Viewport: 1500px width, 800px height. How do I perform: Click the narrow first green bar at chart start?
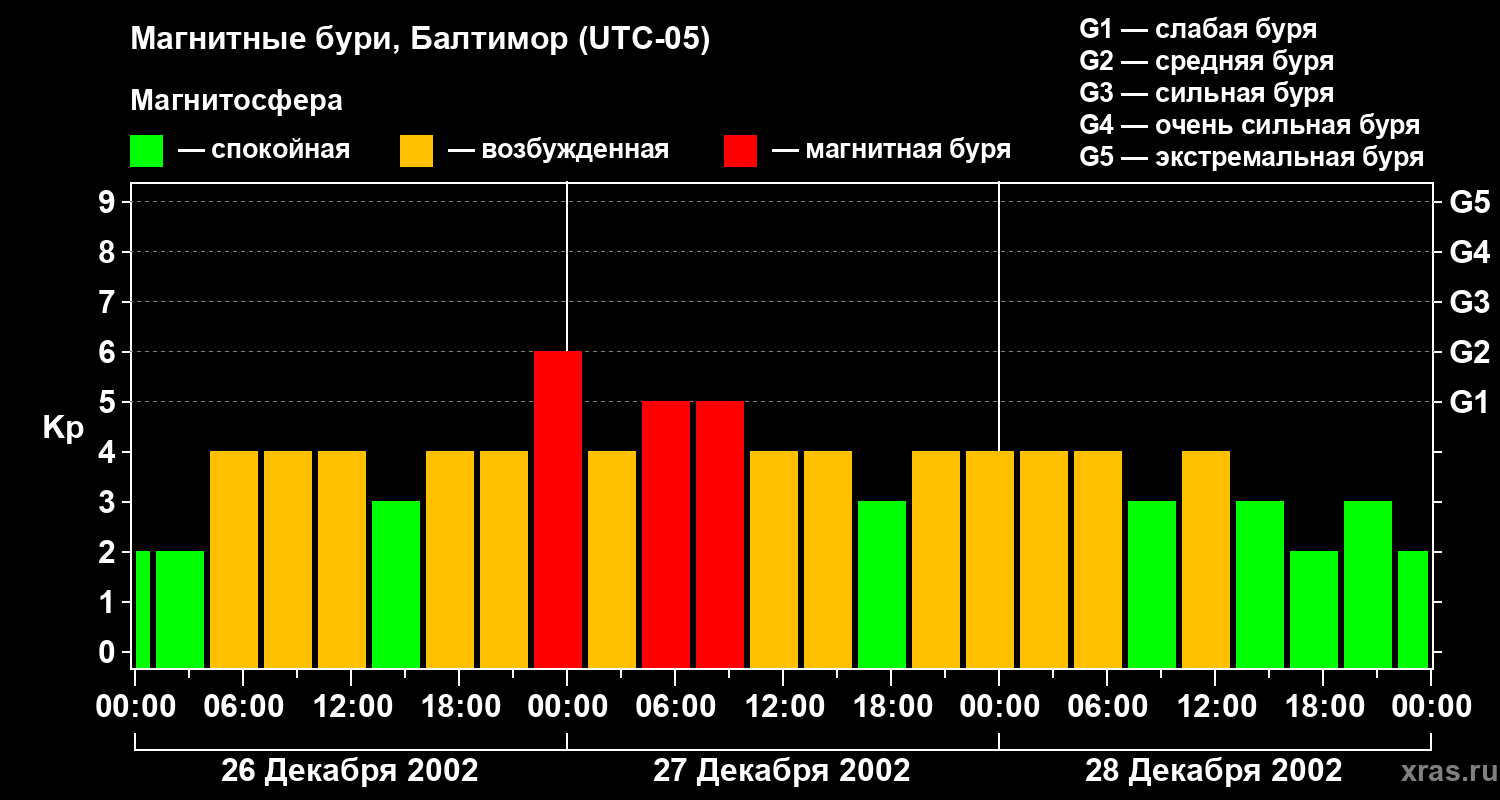[142, 609]
